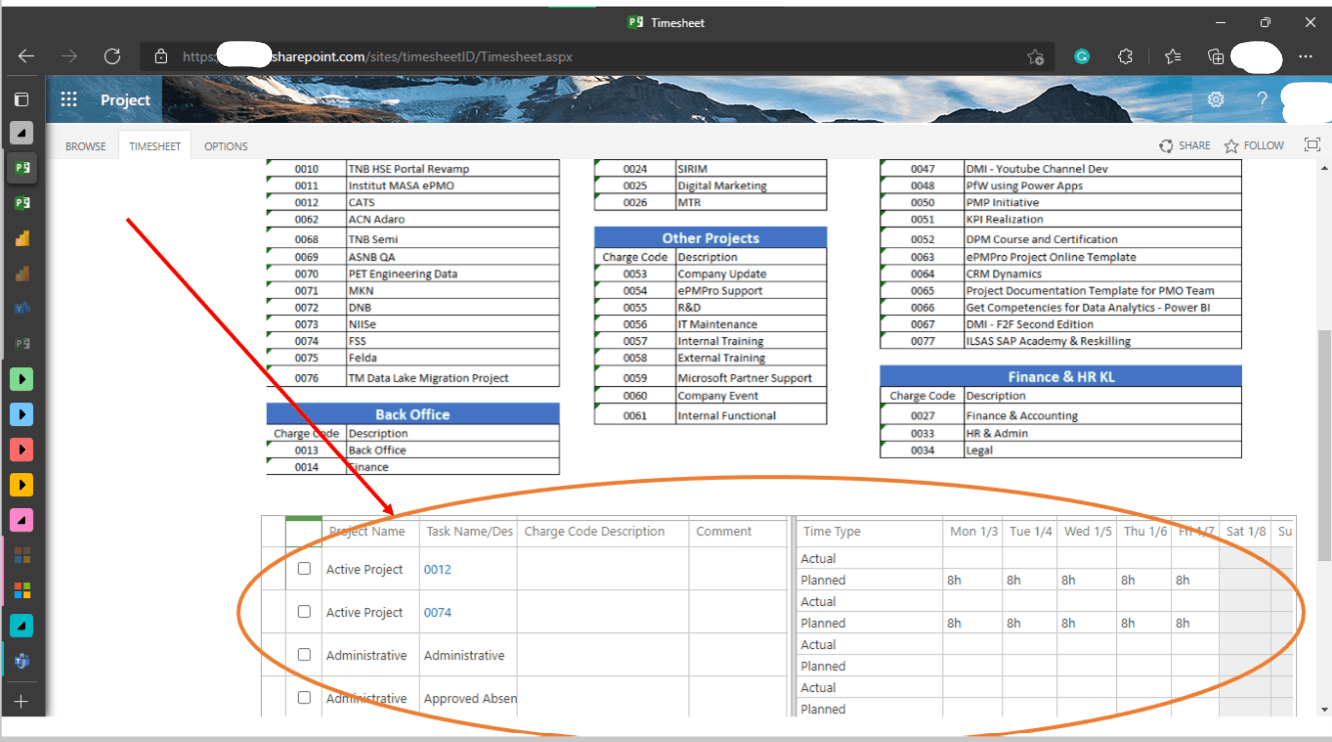Click the Task Name/Des column header
This screenshot has width=1332, height=742.
click(x=469, y=532)
